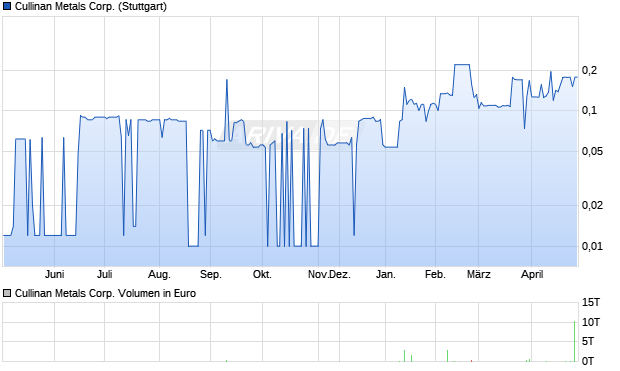
Task: Click the gray Volumen legend square
Action: [7, 293]
